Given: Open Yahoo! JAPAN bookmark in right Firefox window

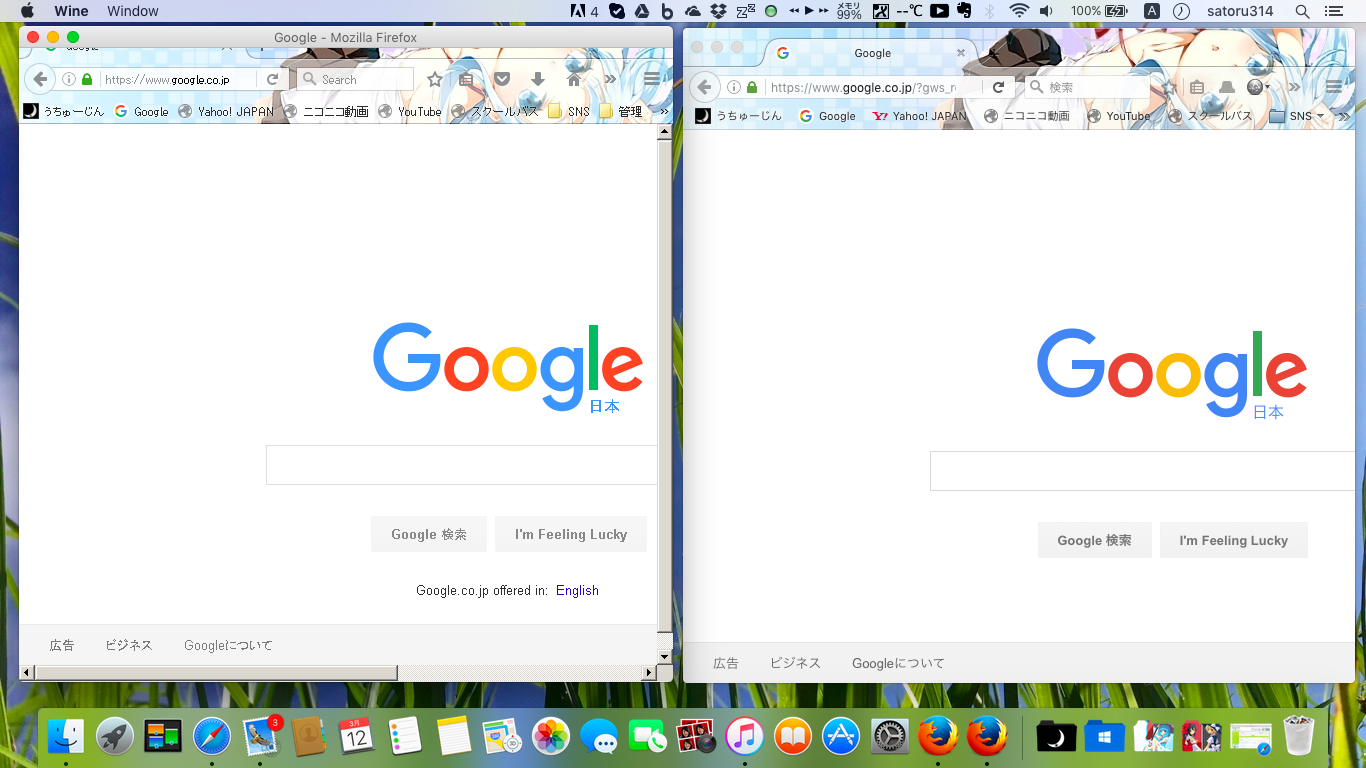Looking at the screenshot, I should [x=919, y=116].
